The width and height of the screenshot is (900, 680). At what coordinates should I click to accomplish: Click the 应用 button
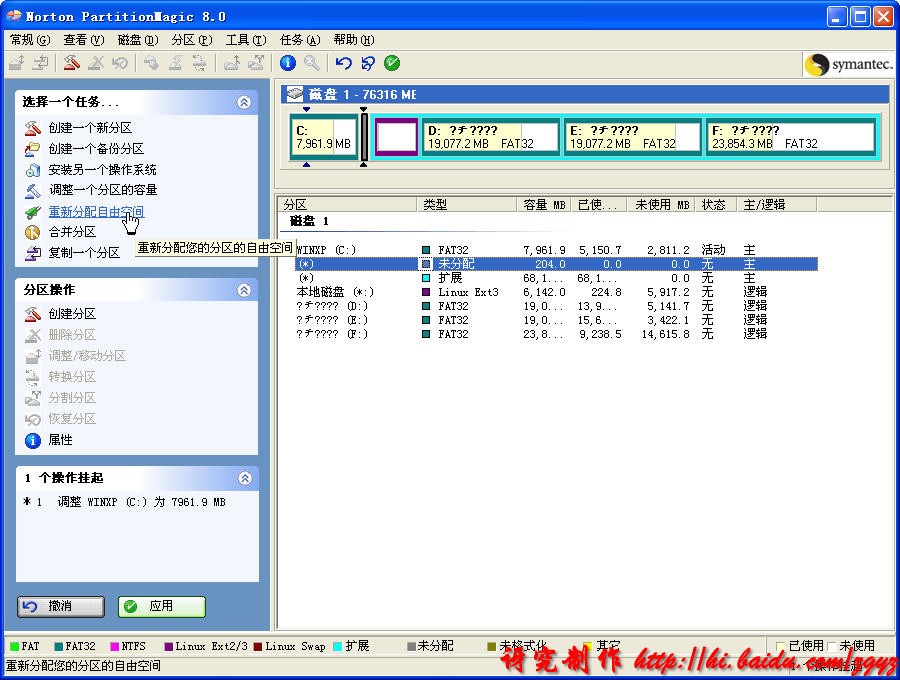pos(162,607)
